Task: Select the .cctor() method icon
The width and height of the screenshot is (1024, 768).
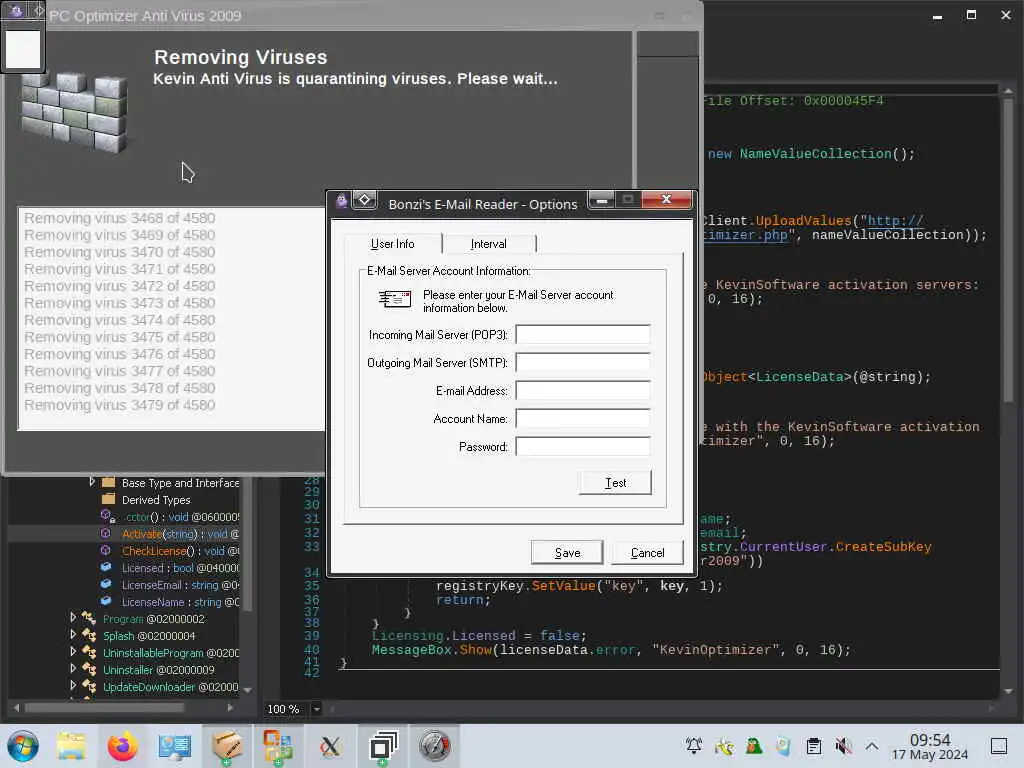Action: 107,517
